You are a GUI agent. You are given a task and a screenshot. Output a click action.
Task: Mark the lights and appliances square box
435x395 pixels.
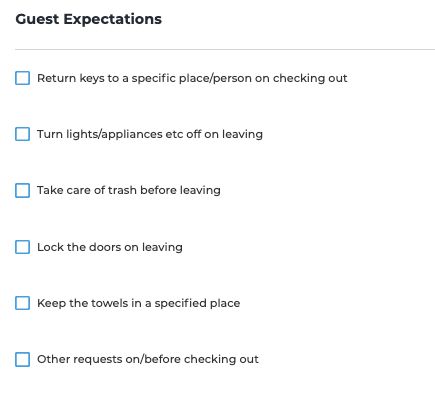coord(22,134)
